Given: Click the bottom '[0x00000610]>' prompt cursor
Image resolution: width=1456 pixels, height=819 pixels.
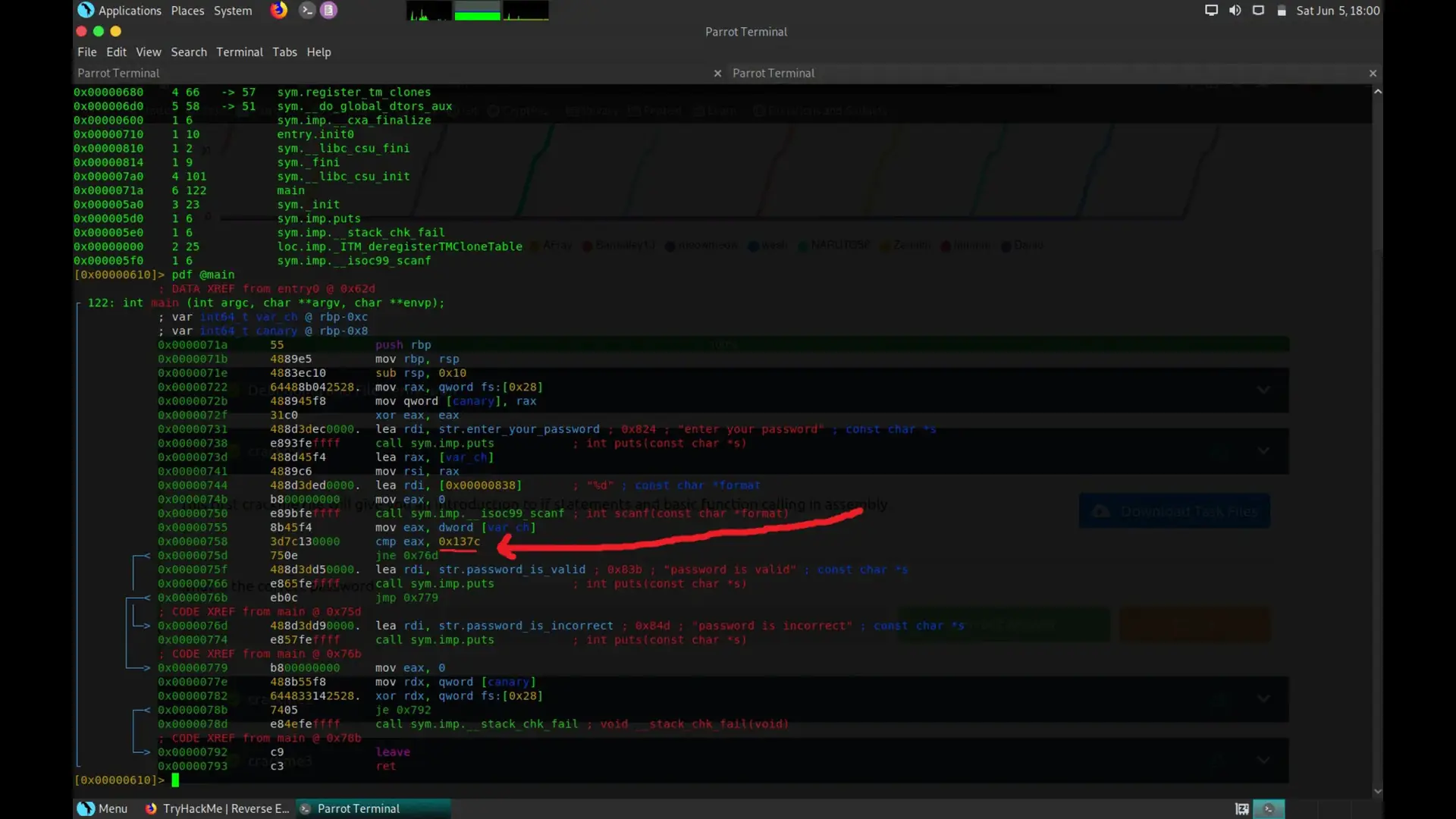Looking at the screenshot, I should coord(175,780).
